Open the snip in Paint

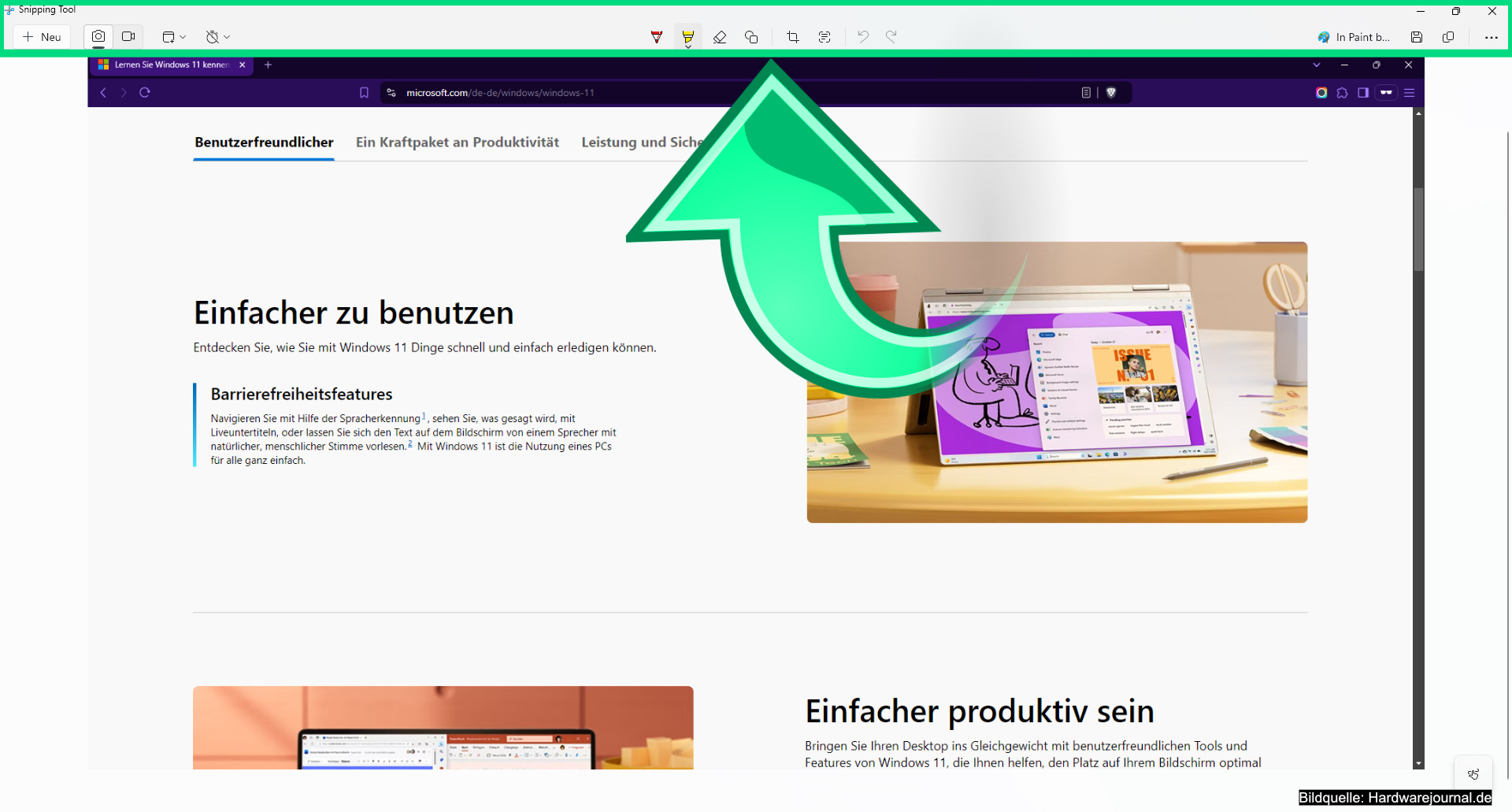coord(1354,37)
